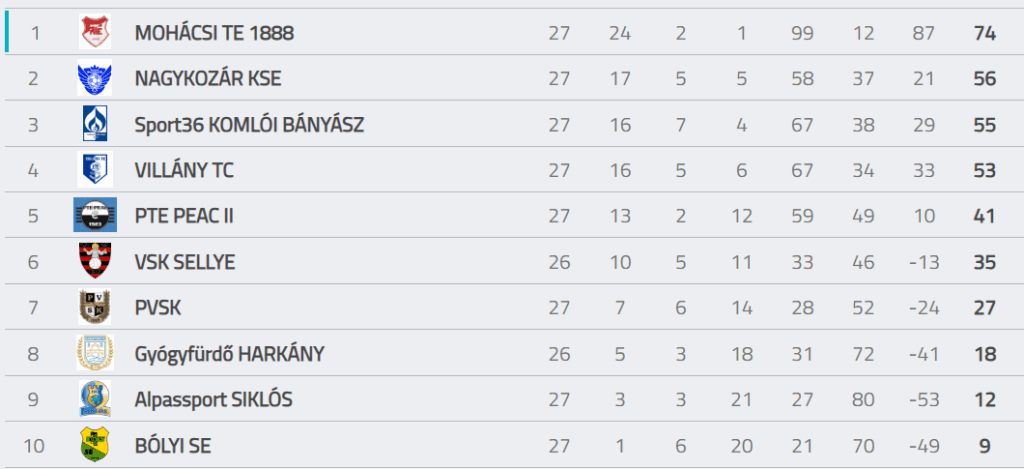Click the Nagykozár KSE blue winged logo

tap(95, 78)
